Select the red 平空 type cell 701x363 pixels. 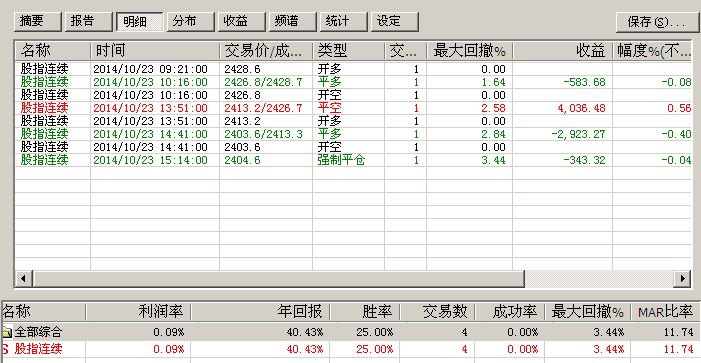pyautogui.click(x=330, y=108)
